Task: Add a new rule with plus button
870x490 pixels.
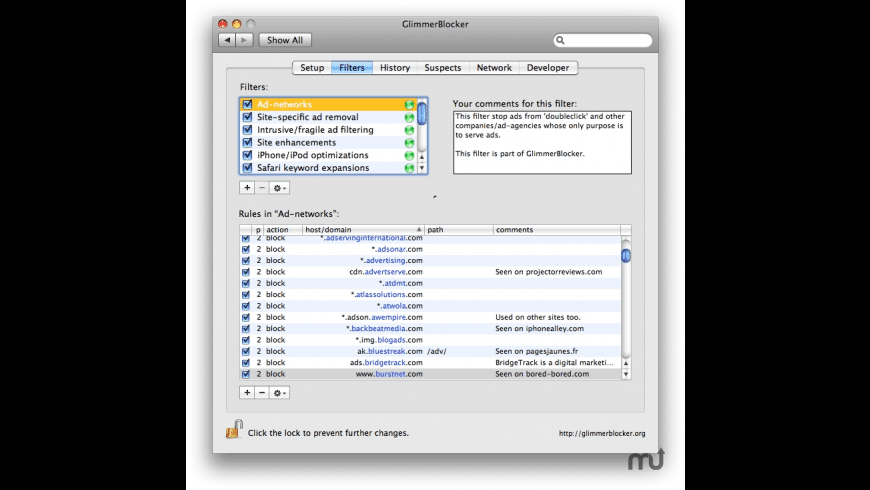Action: click(247, 392)
